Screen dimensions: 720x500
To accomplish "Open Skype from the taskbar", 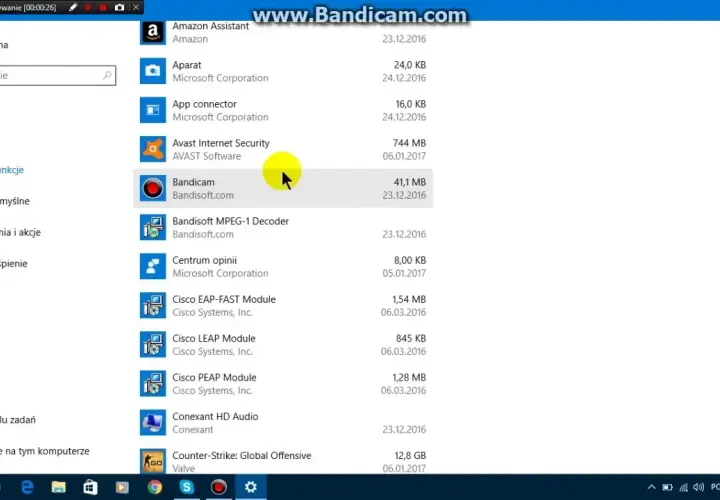I will point(186,487).
